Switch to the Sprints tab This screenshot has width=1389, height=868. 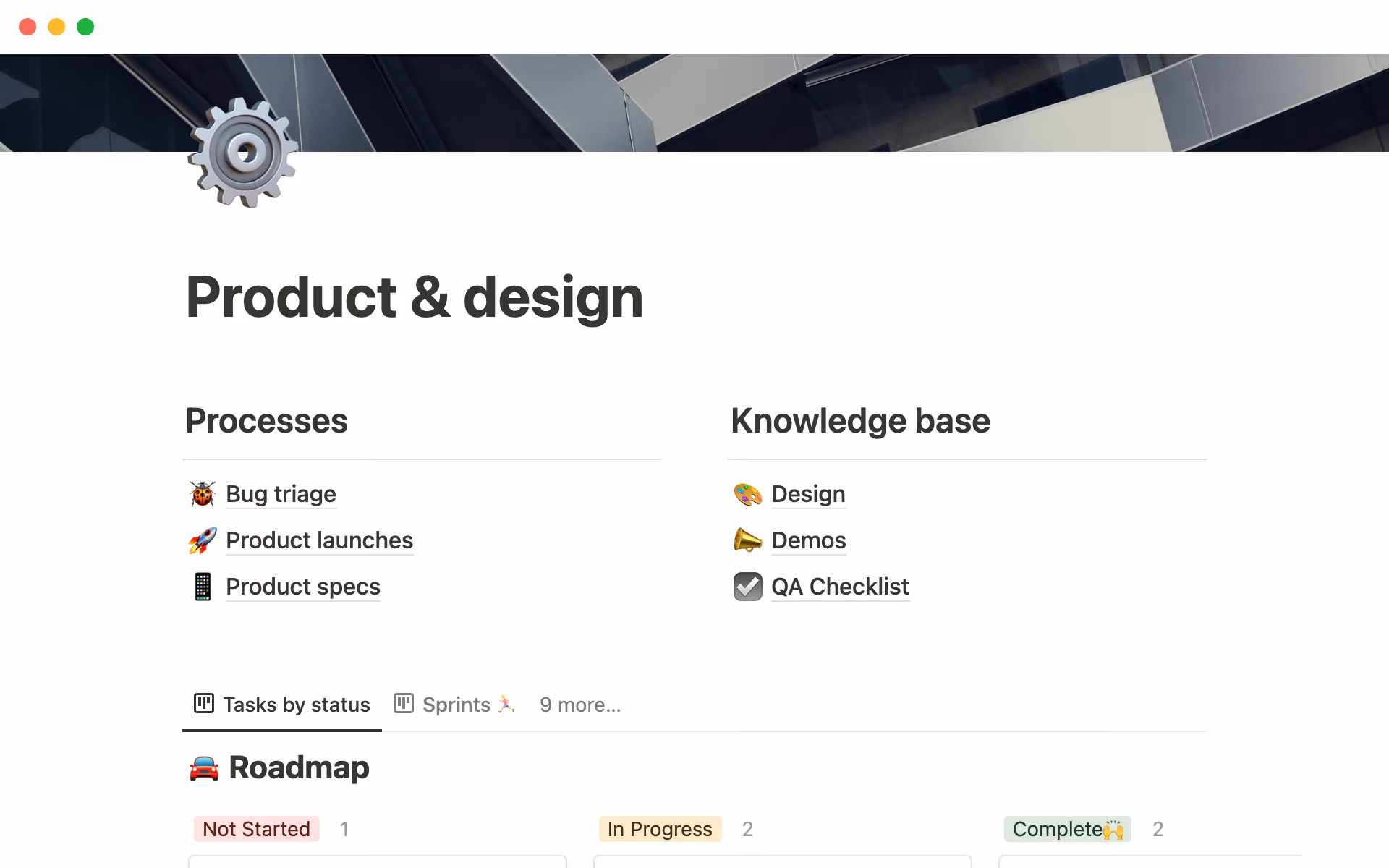[456, 705]
